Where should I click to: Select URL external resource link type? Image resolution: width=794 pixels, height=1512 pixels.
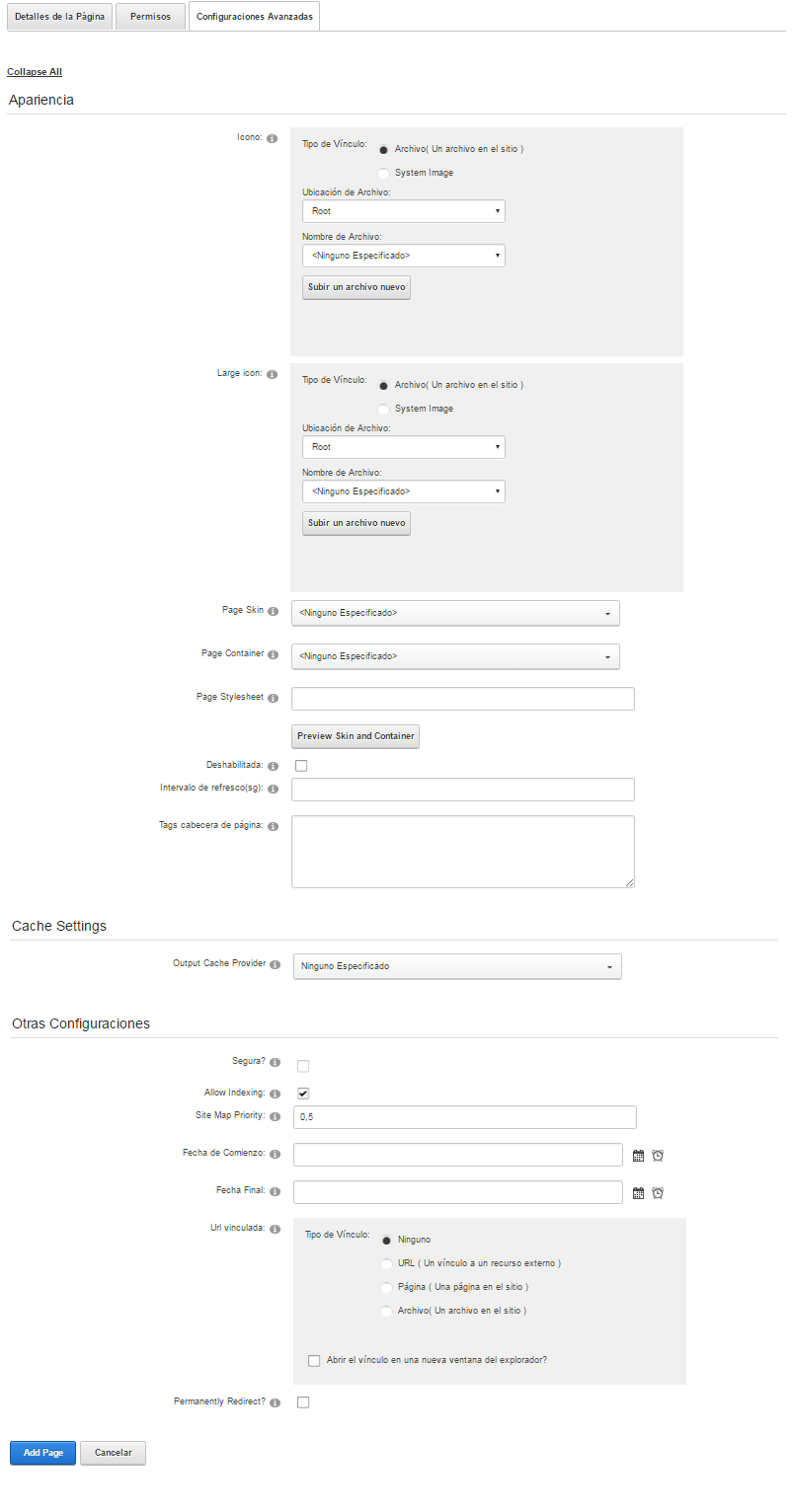click(x=386, y=1263)
